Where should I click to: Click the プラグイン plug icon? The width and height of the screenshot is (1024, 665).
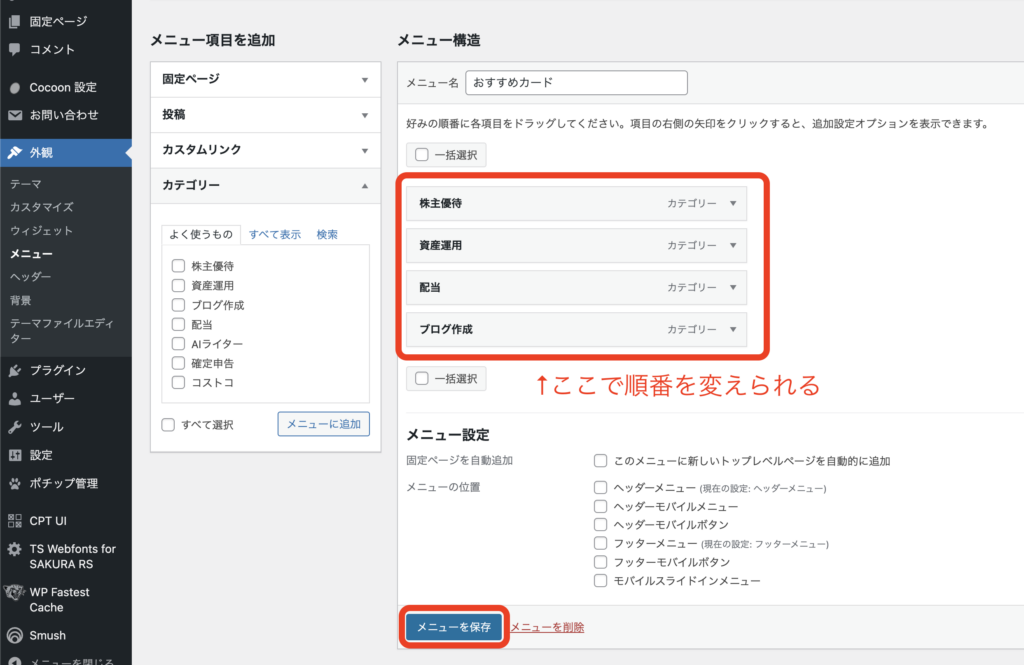[x=14, y=370]
